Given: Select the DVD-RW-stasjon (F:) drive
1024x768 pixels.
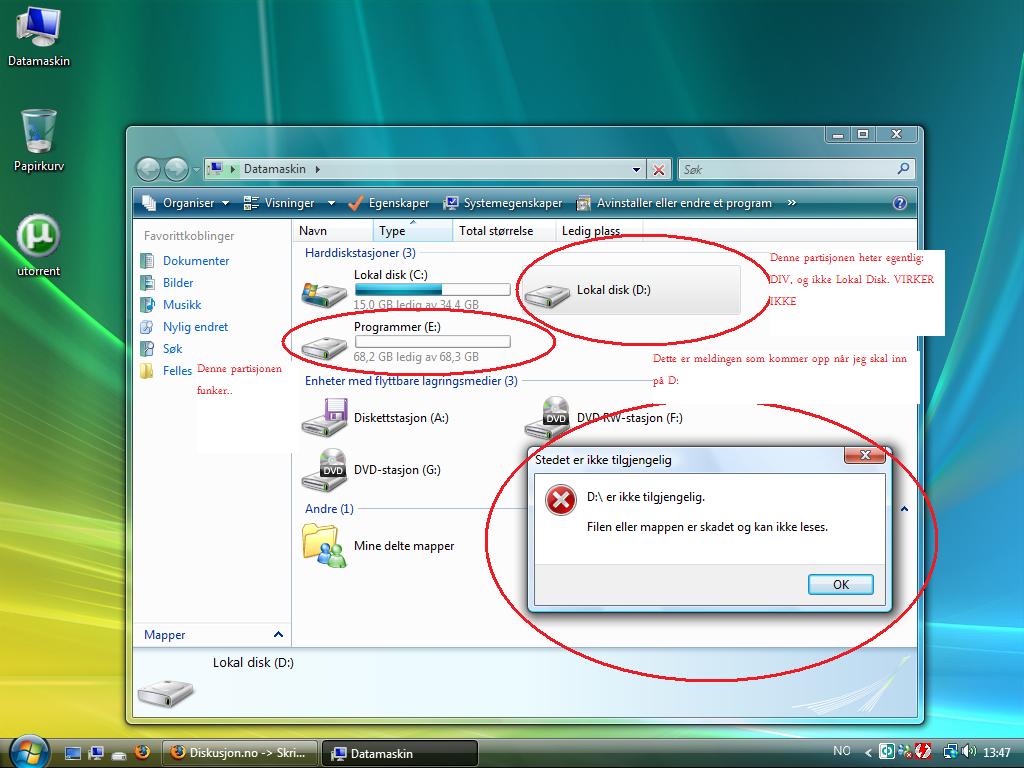Looking at the screenshot, I should click(x=604, y=418).
